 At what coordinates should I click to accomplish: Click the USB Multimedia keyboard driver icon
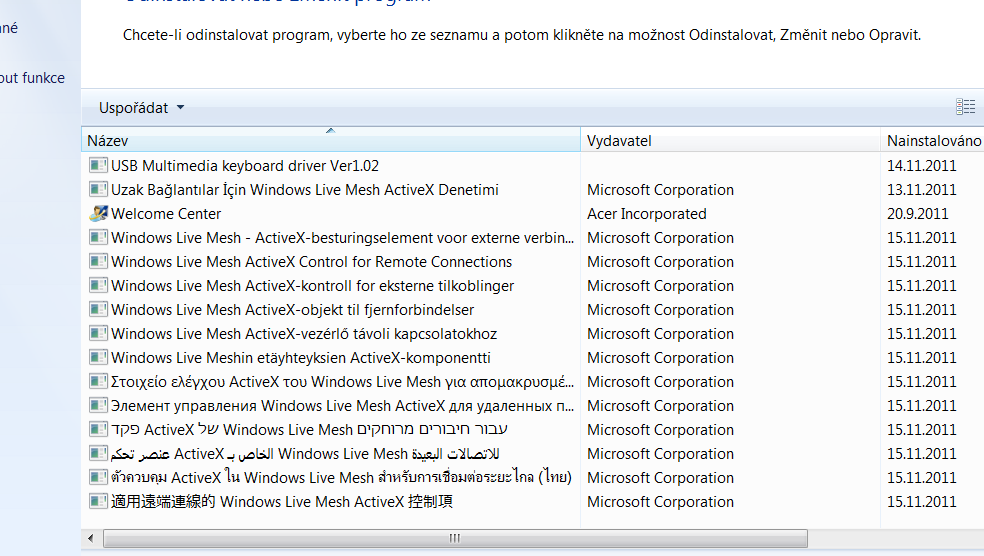coord(98,166)
